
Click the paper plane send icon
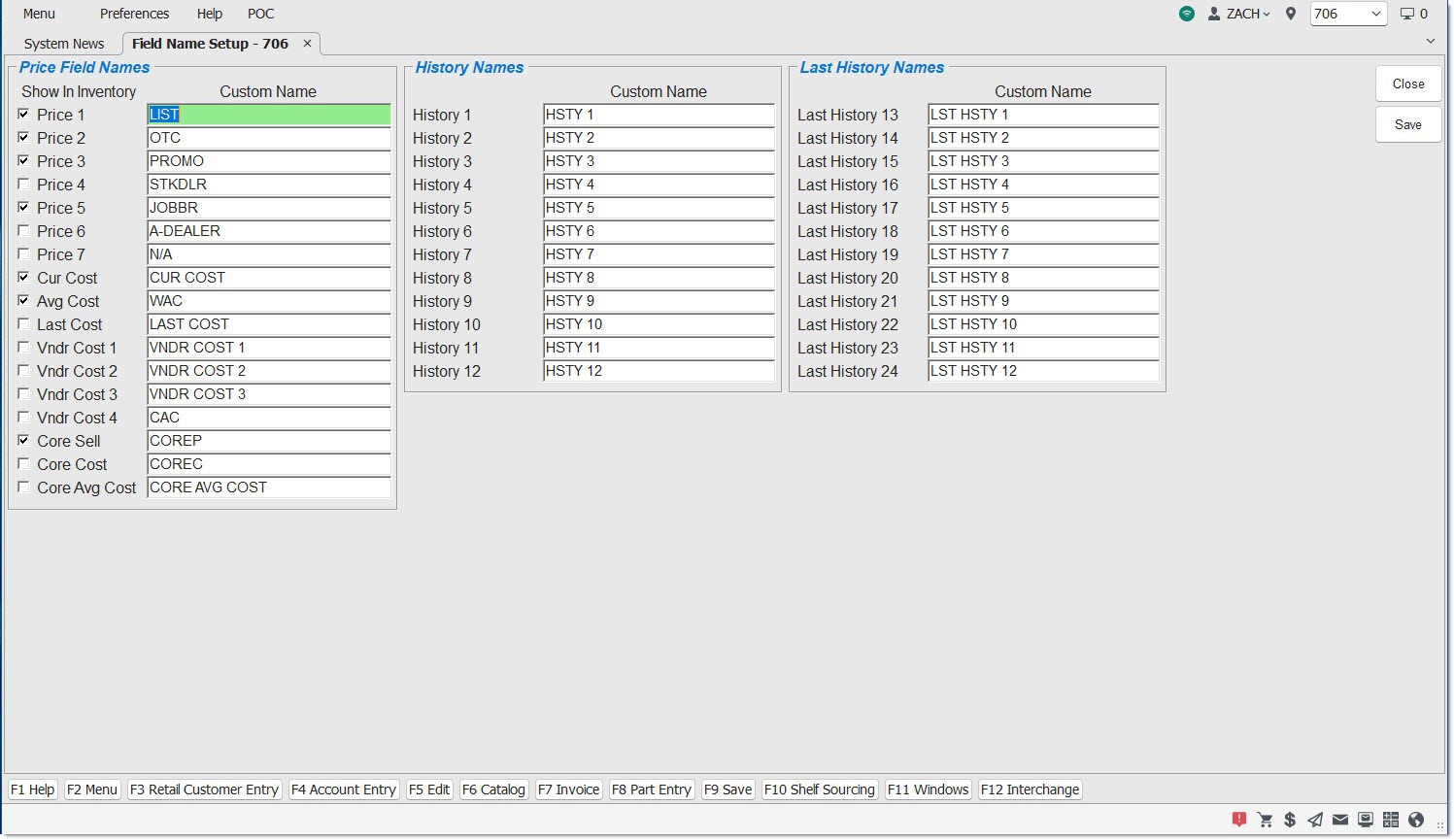click(x=1315, y=820)
